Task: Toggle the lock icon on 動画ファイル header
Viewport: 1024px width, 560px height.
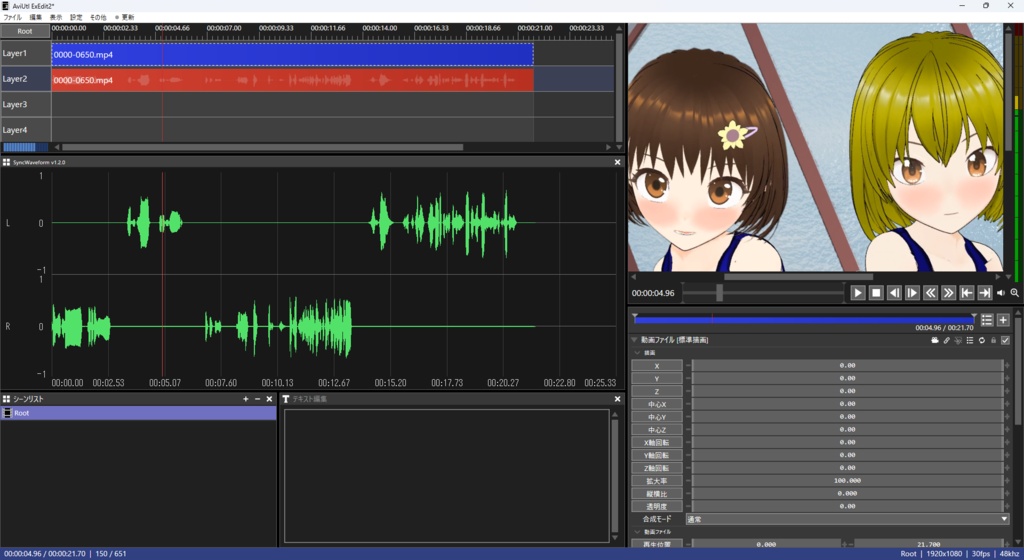Action: pos(993,340)
